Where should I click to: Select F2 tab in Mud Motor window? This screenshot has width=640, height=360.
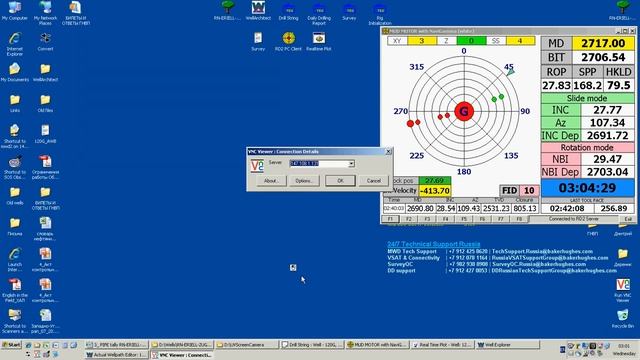(409, 219)
